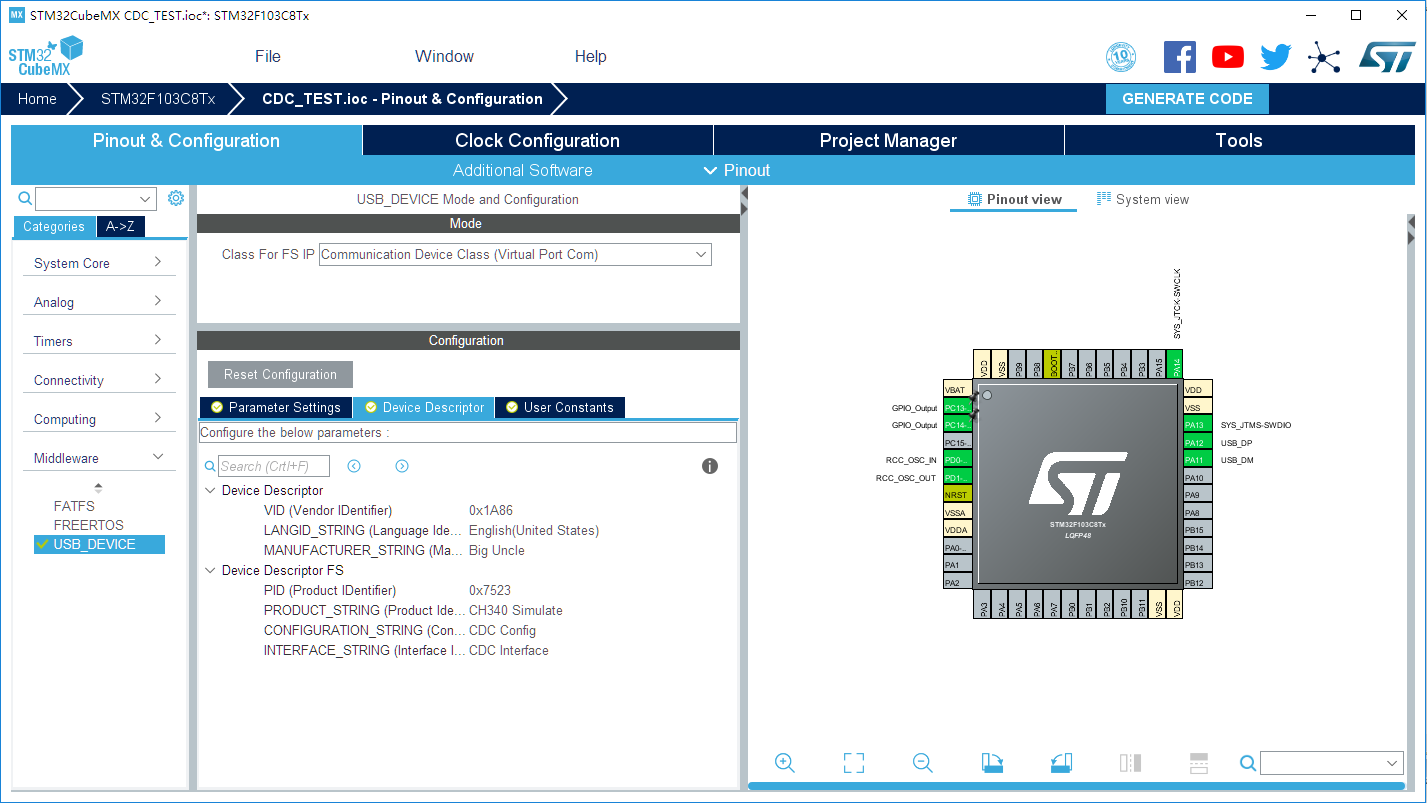
Task: Zoom in on the pinout view
Action: click(x=785, y=762)
